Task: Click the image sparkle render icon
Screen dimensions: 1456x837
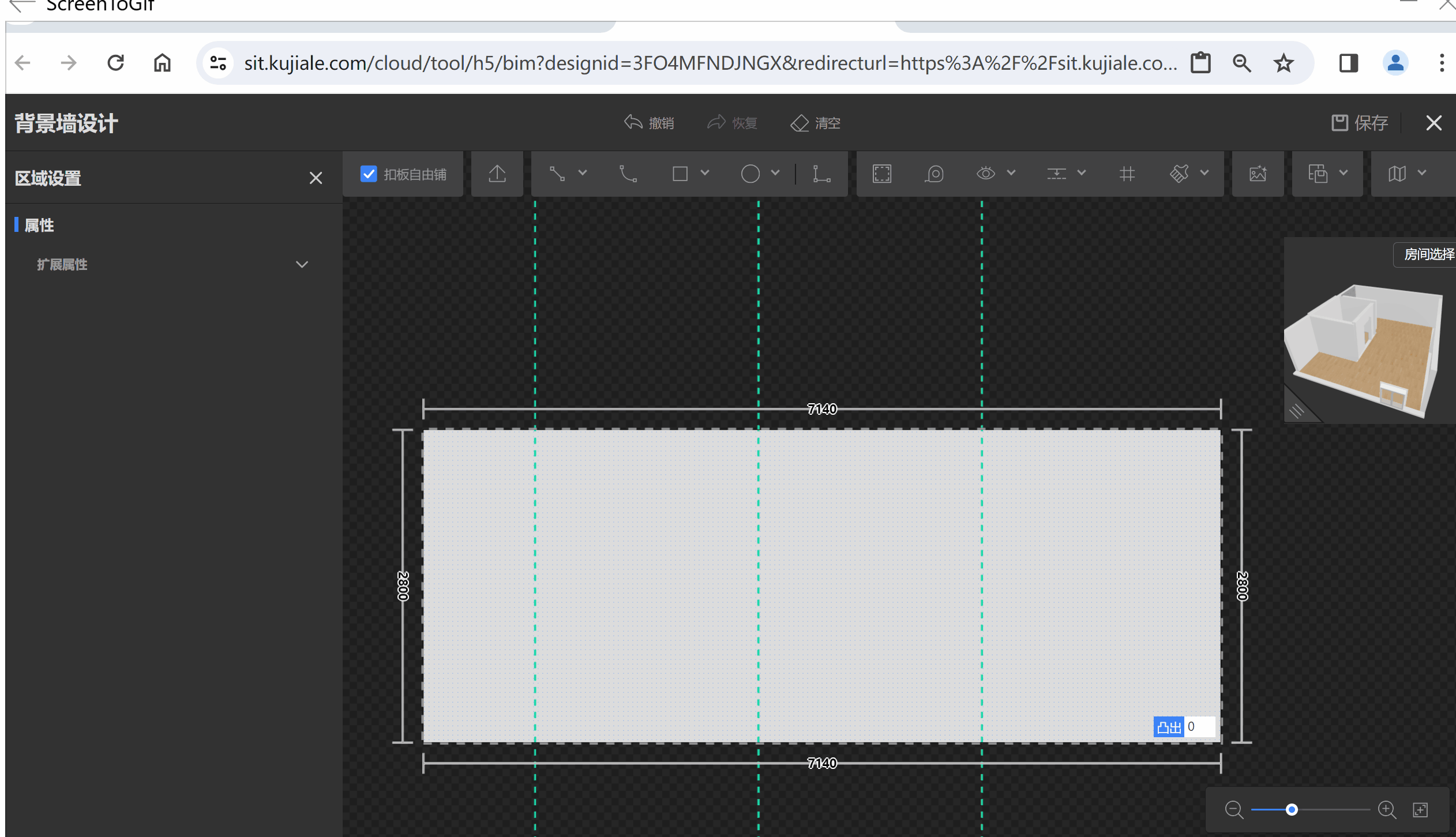Action: [1258, 174]
